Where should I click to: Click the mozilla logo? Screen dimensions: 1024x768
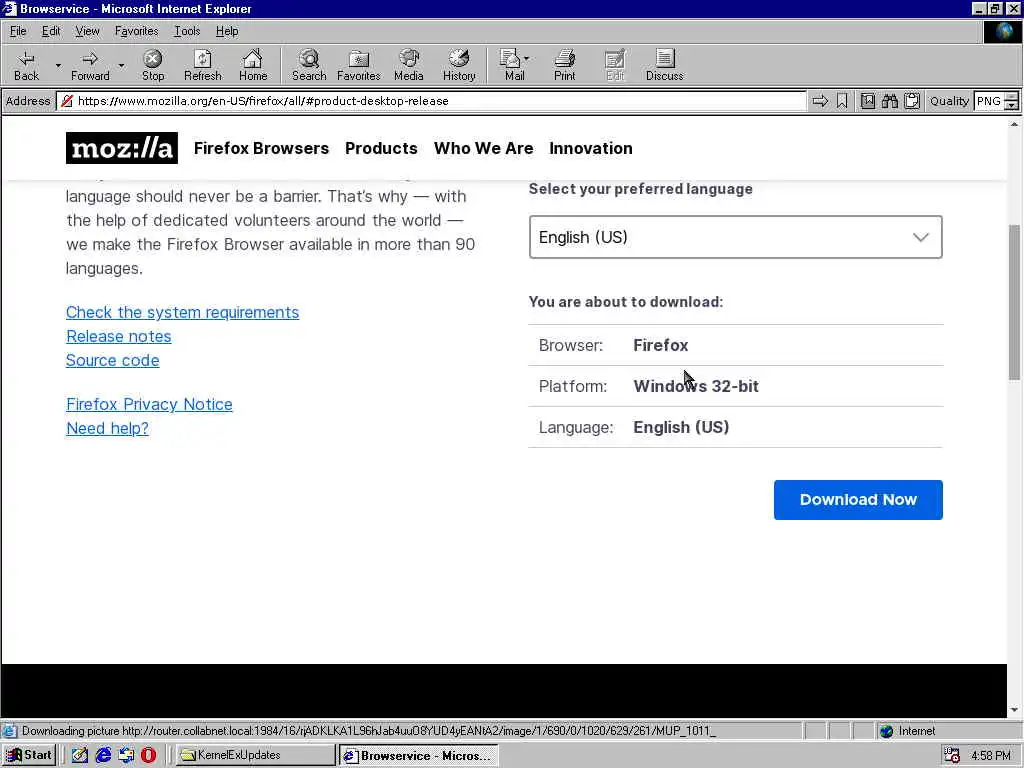[121, 148]
